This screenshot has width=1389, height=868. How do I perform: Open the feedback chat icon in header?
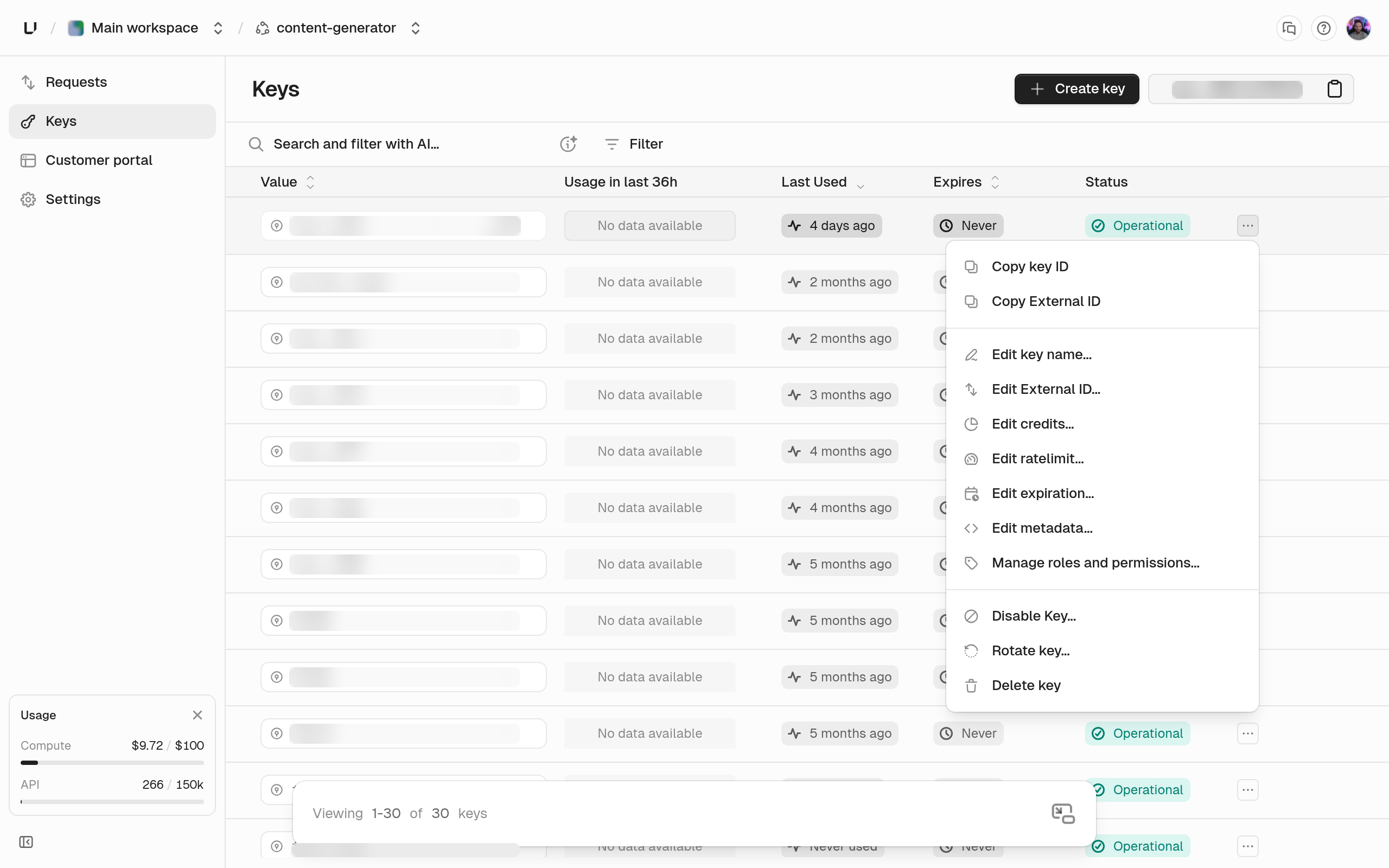click(x=1289, y=28)
